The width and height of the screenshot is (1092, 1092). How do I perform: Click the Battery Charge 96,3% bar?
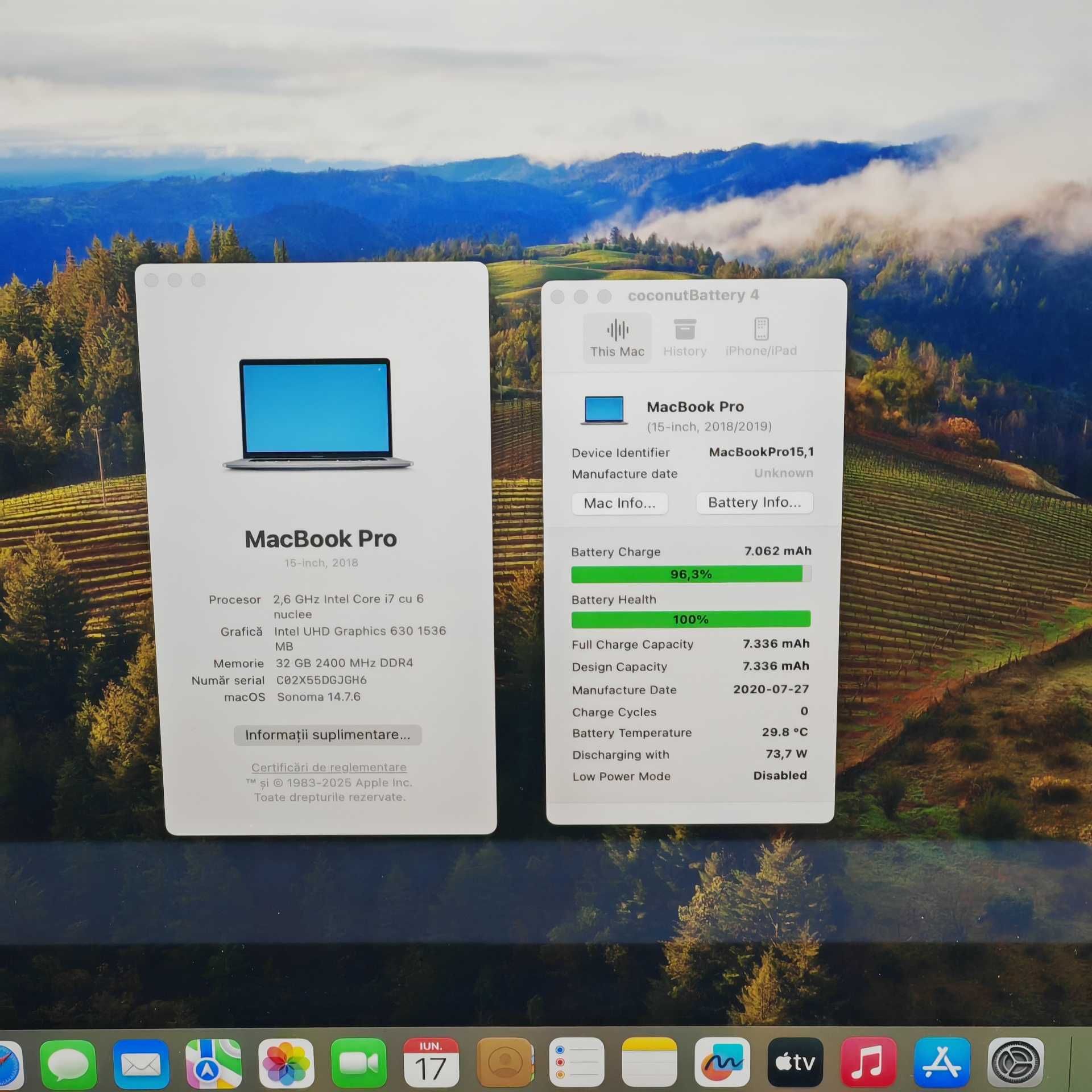(691, 574)
